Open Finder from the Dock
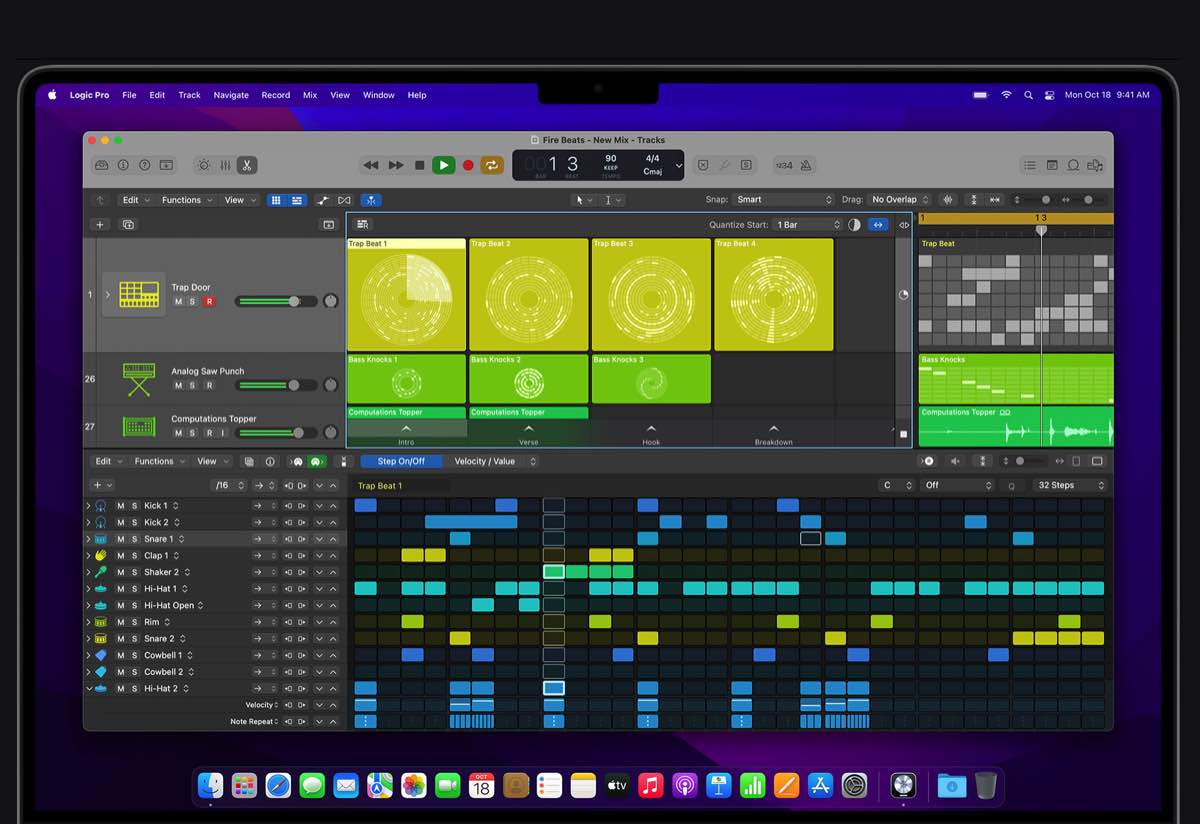Viewport: 1200px width, 824px height. [x=210, y=785]
